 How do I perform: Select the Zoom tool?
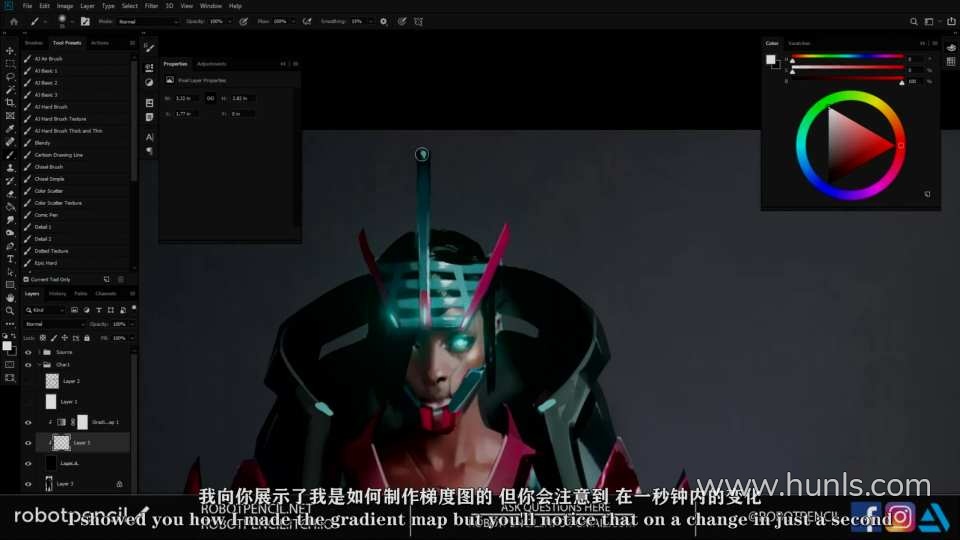tap(10, 310)
